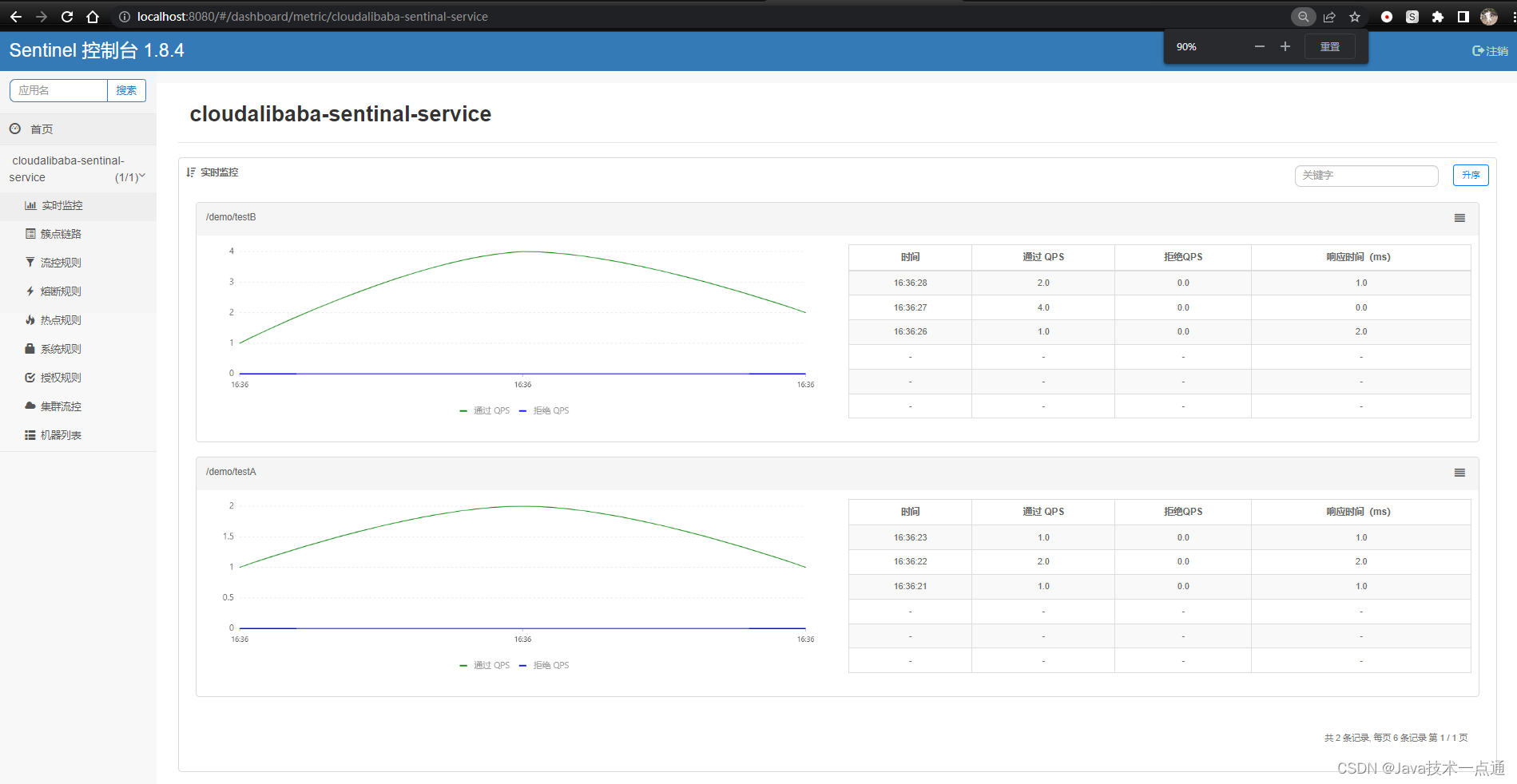This screenshot has width=1517, height=784.
Task: Click the Sentinel 控制台 1.8.4 title
Action: [x=97, y=50]
